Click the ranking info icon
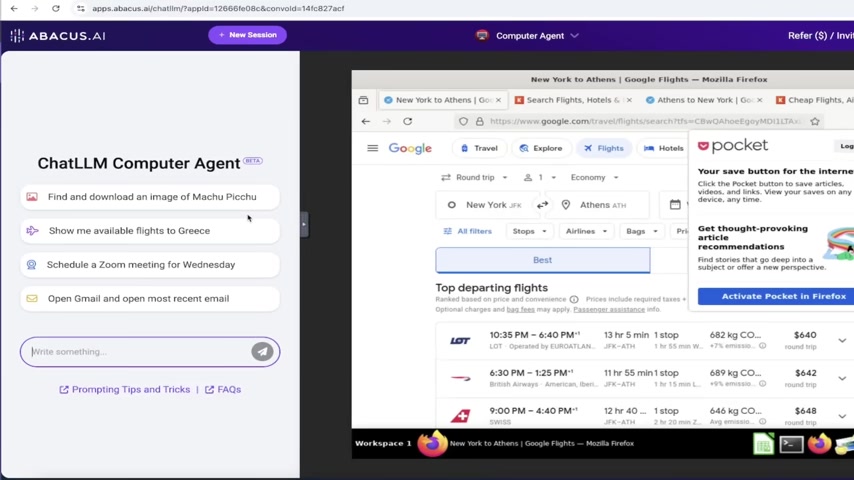This screenshot has height=480, width=854. click(574, 299)
